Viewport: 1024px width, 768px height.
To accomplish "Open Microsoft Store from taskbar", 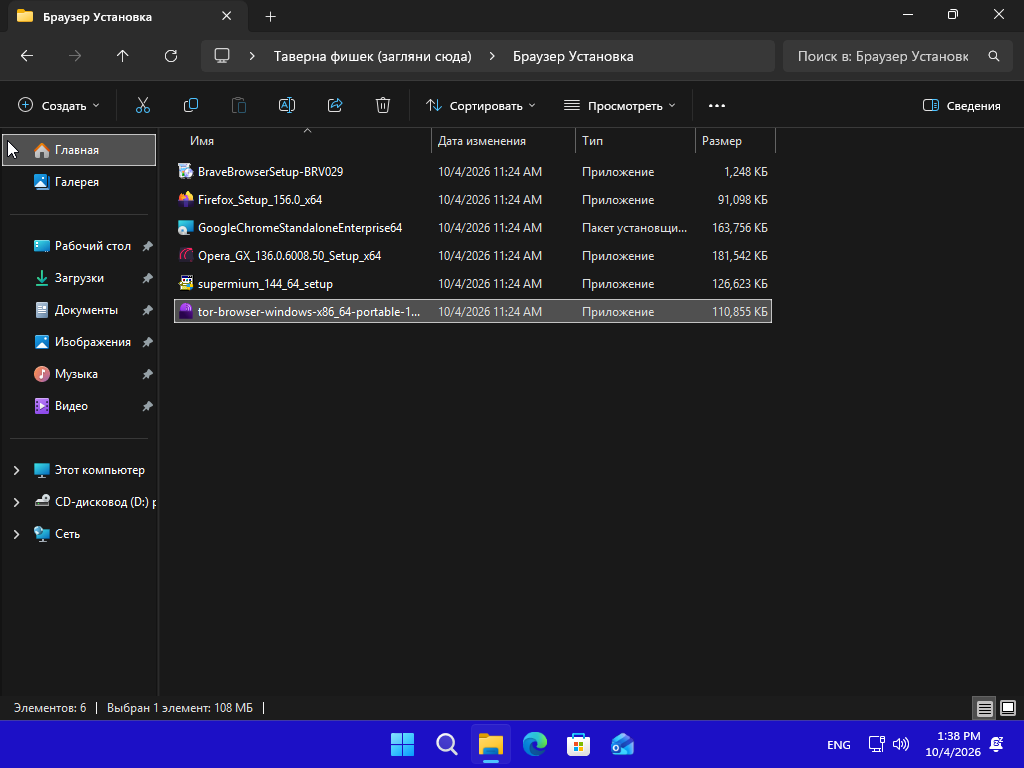I will (579, 744).
